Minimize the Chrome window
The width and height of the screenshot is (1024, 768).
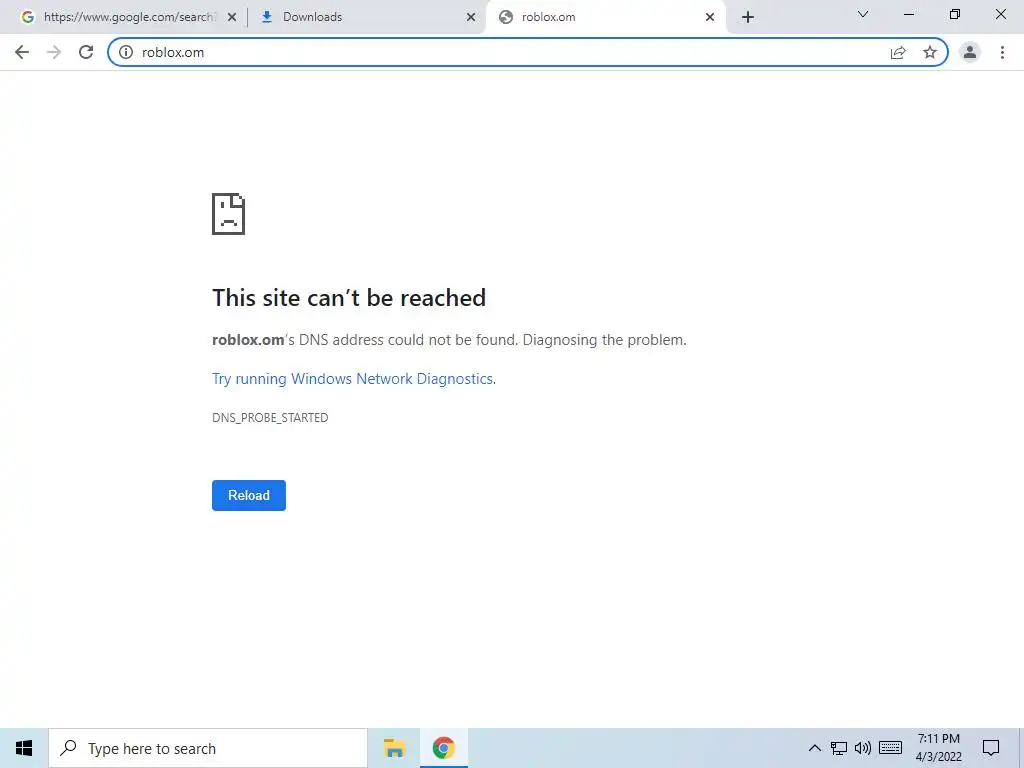click(x=908, y=14)
